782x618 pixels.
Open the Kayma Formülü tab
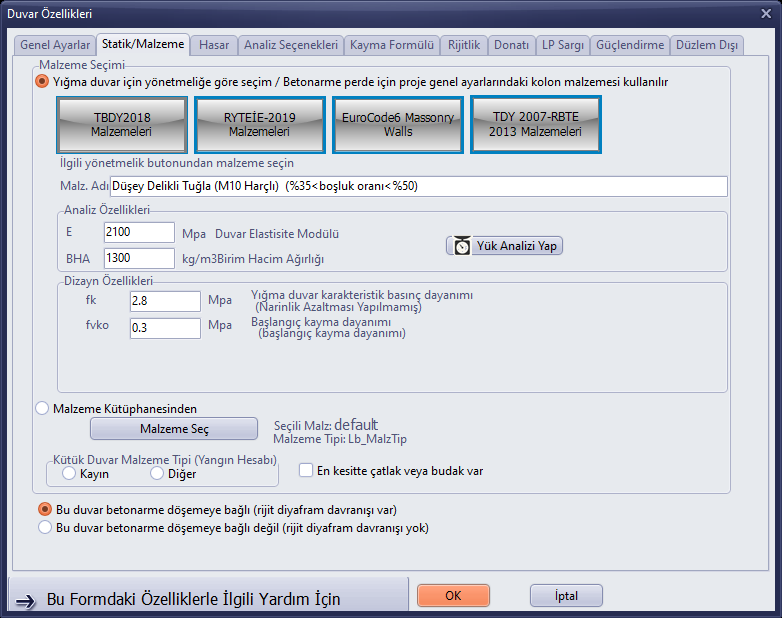tap(392, 45)
